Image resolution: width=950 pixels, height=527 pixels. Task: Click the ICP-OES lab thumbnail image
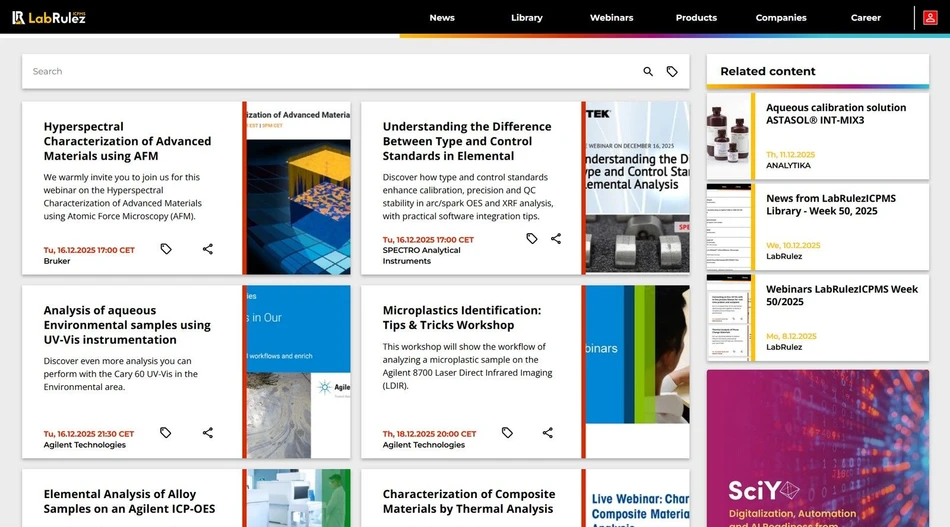click(299, 498)
